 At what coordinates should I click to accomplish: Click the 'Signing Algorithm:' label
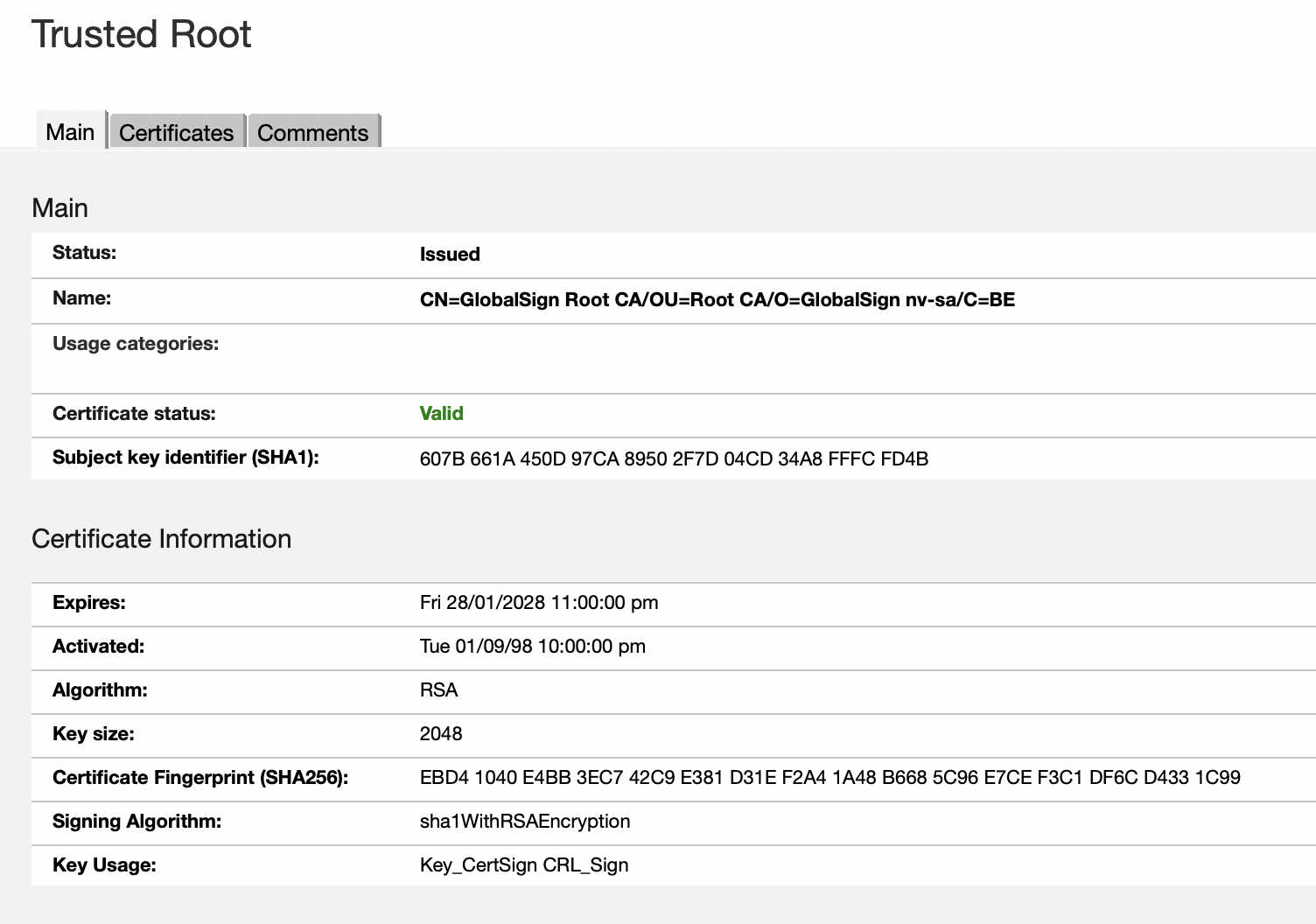[136, 822]
